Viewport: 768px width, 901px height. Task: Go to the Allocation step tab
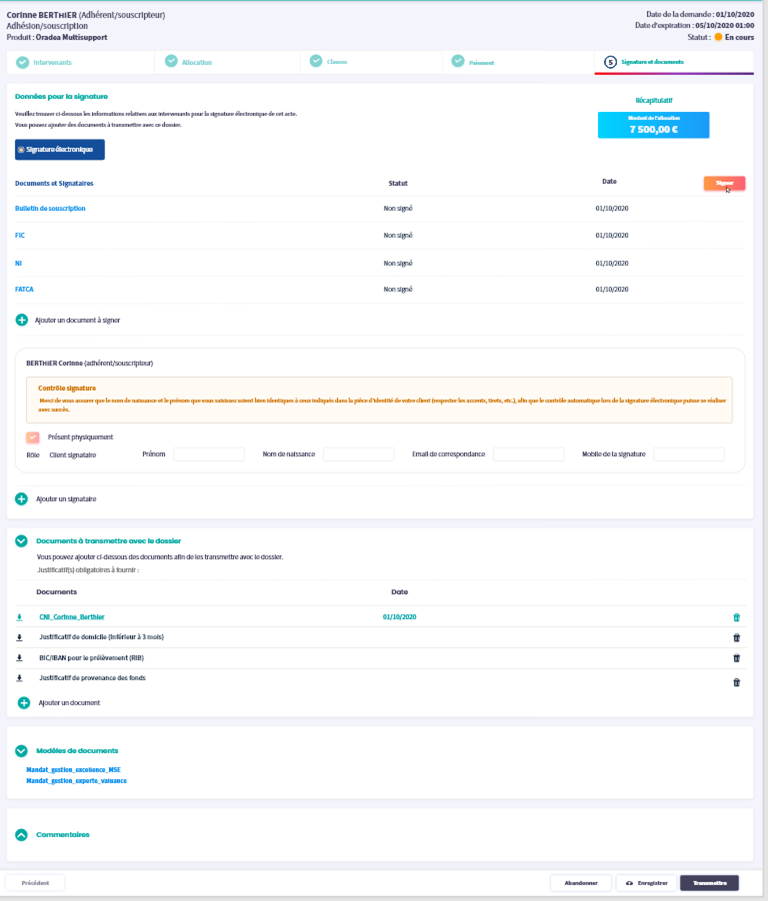pos(196,62)
